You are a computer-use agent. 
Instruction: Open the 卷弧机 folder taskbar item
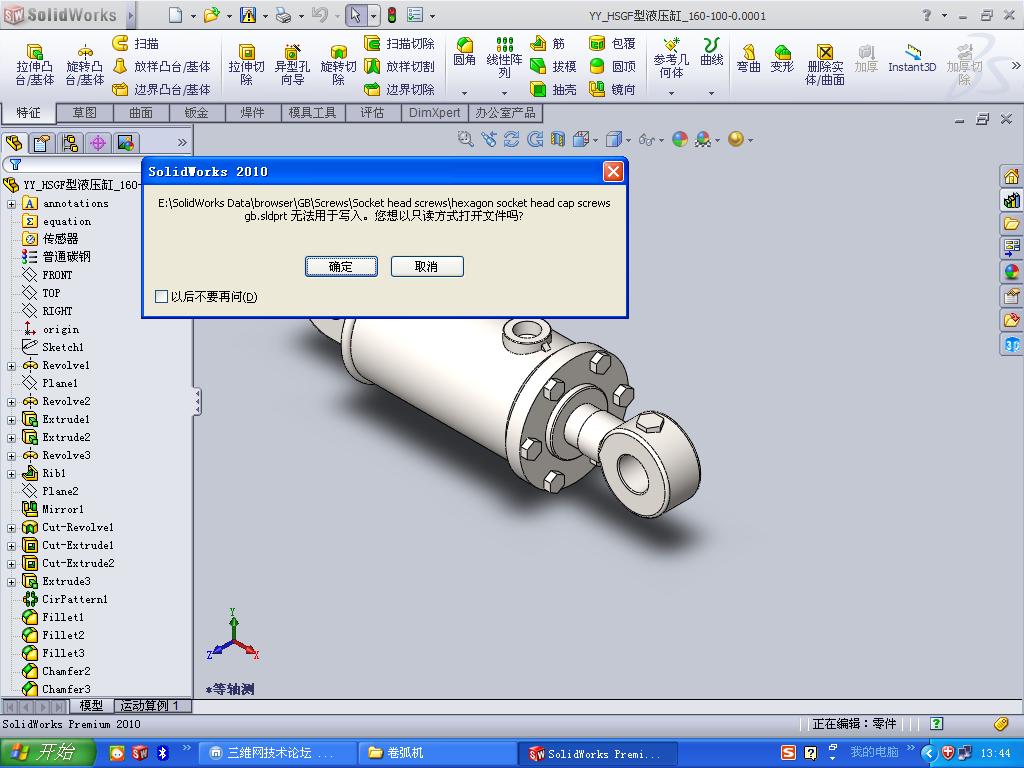[438, 753]
